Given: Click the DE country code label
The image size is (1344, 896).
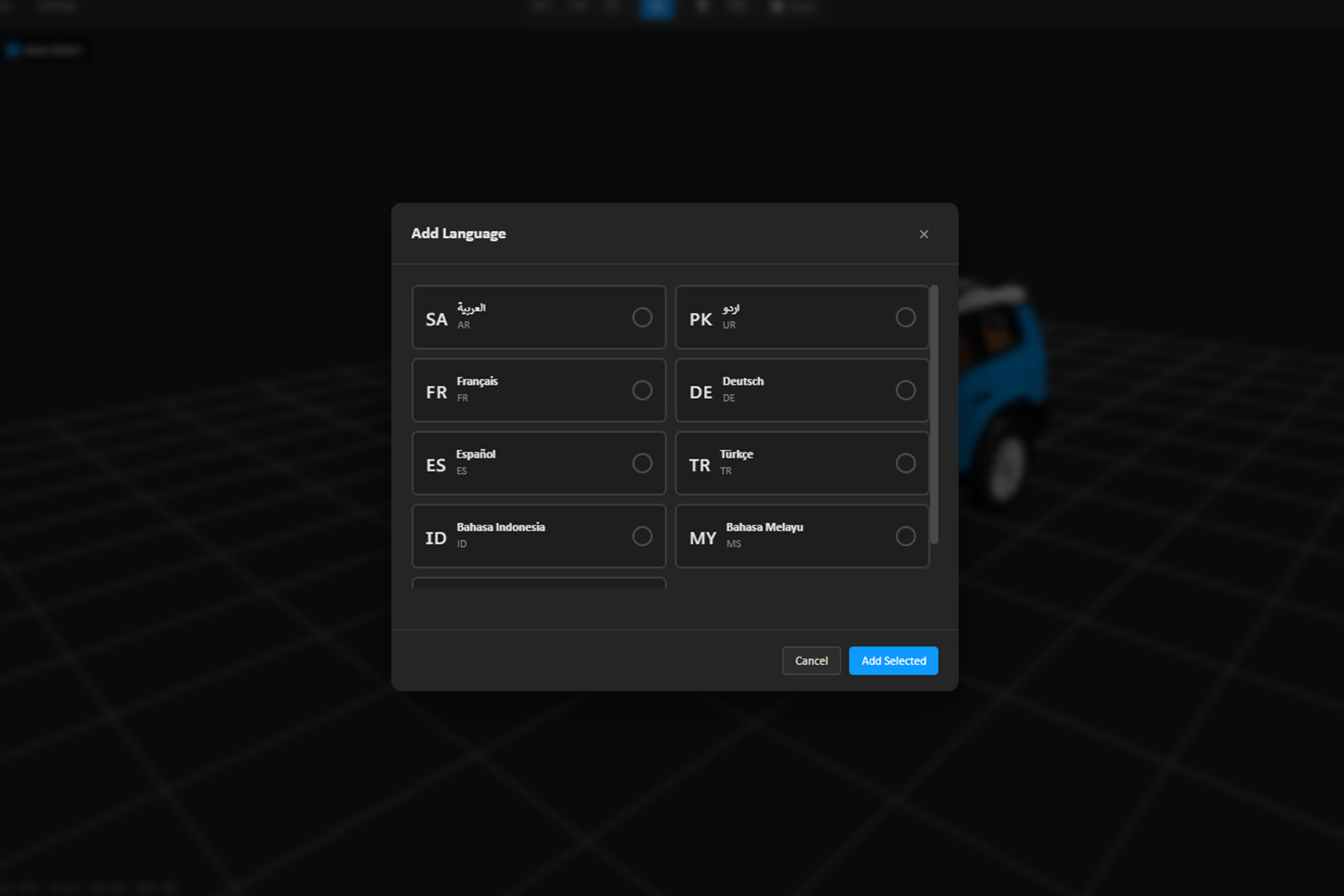Looking at the screenshot, I should click(701, 393).
